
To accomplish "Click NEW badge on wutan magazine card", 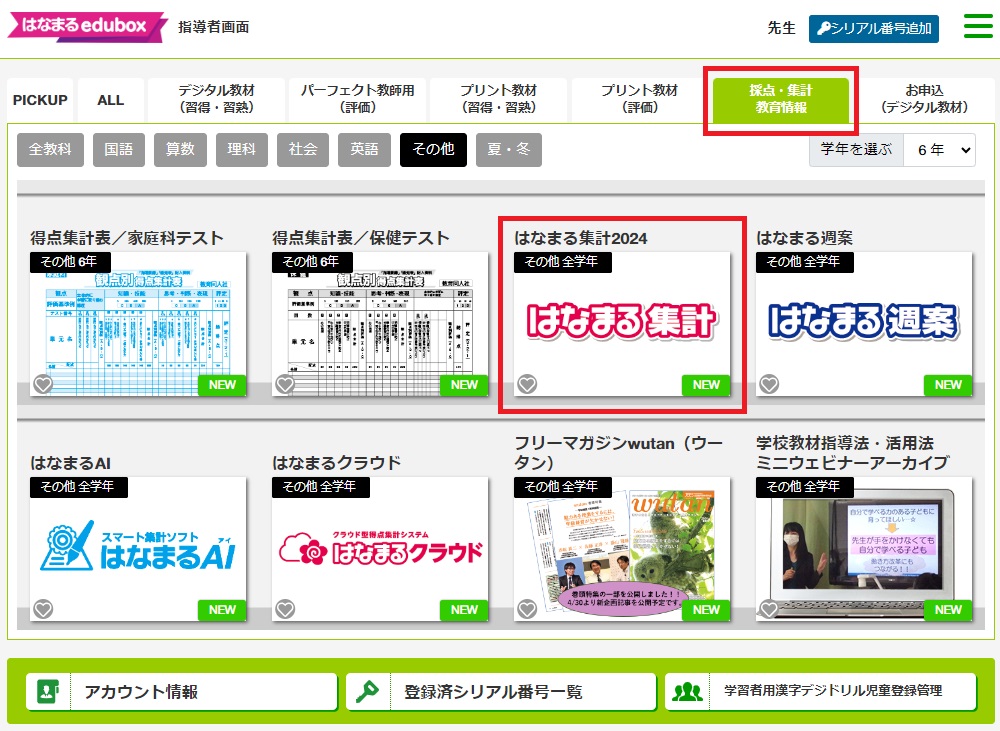I will [x=706, y=610].
